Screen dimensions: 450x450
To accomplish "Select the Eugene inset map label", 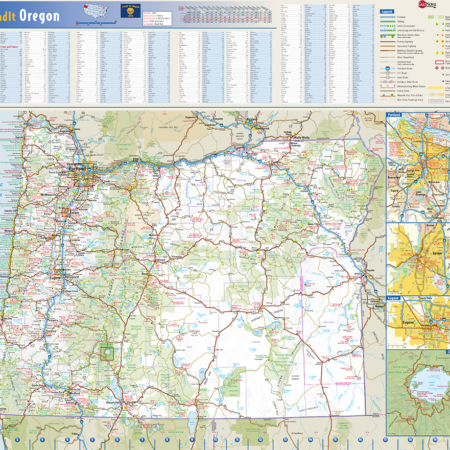I will pos(393,298).
